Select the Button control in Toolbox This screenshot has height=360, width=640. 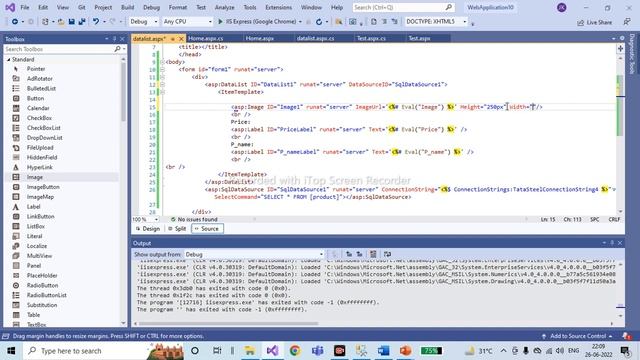tap(35, 98)
